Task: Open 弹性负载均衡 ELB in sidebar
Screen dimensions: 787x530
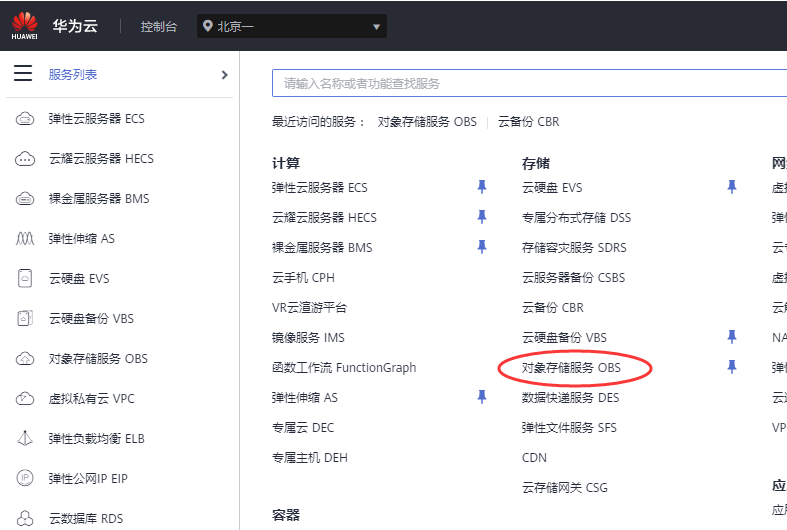Action: coord(96,439)
